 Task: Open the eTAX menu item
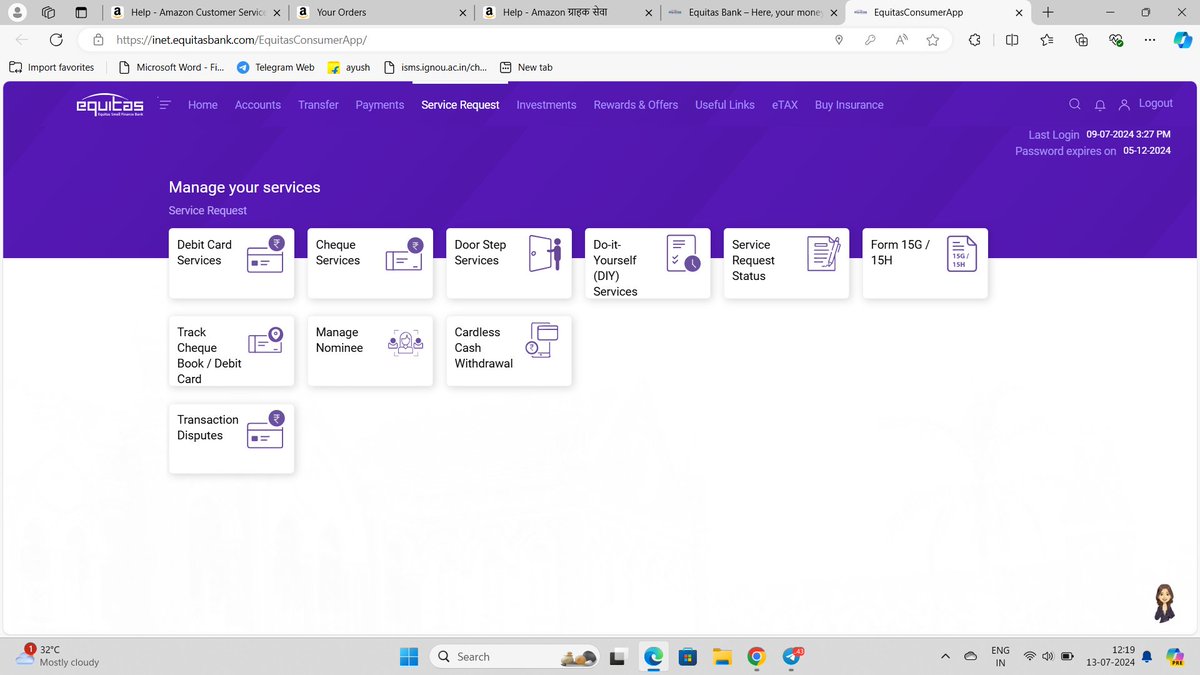point(785,105)
